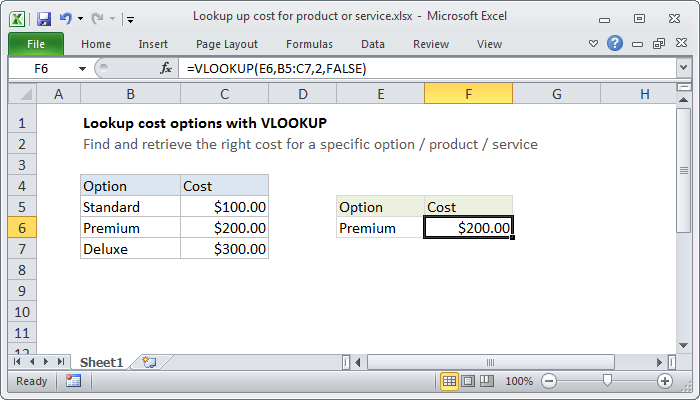Select the Premium cell in column E
This screenshot has height=400, width=700.
(x=380, y=228)
